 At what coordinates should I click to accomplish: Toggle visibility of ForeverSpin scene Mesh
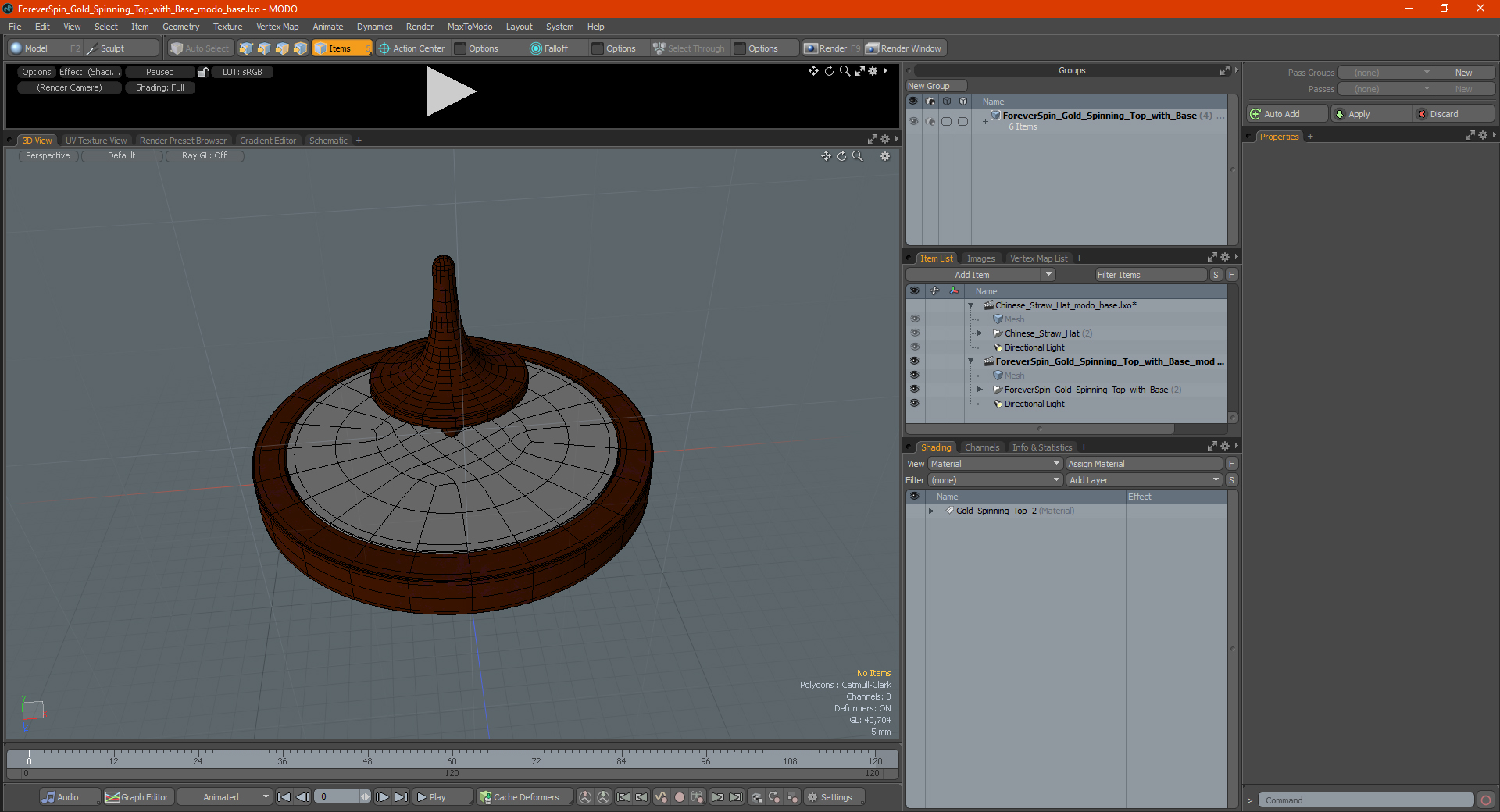[x=914, y=376]
